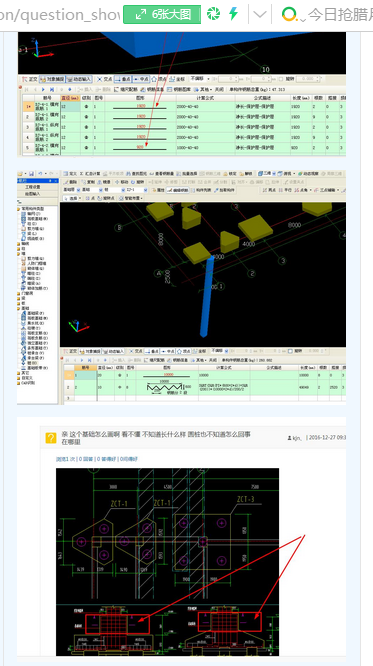This screenshot has height=666, width=373.
Task: Expand the 常用构件类型 tree node
Action: (31, 209)
